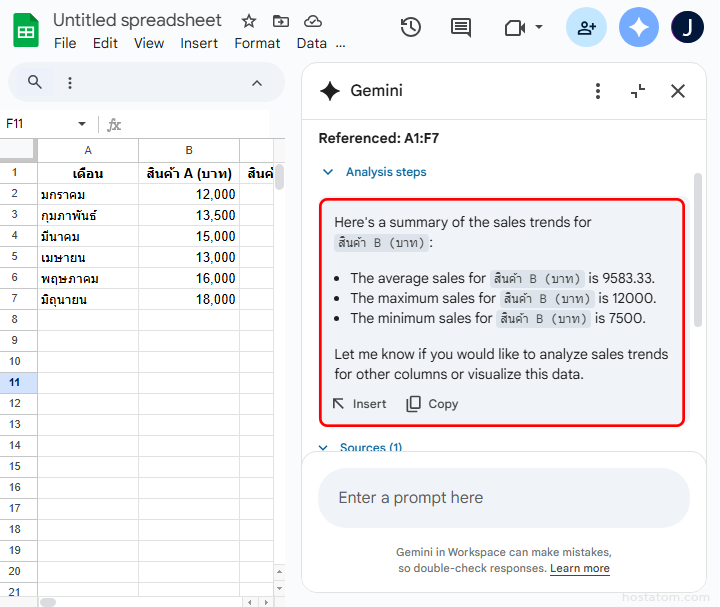
Task: Open version history clock icon
Action: coord(411,28)
